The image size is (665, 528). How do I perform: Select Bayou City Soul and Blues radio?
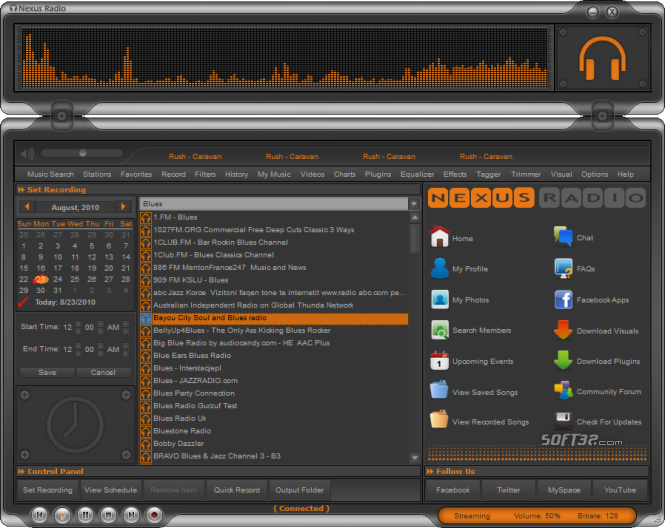[x=274, y=318]
